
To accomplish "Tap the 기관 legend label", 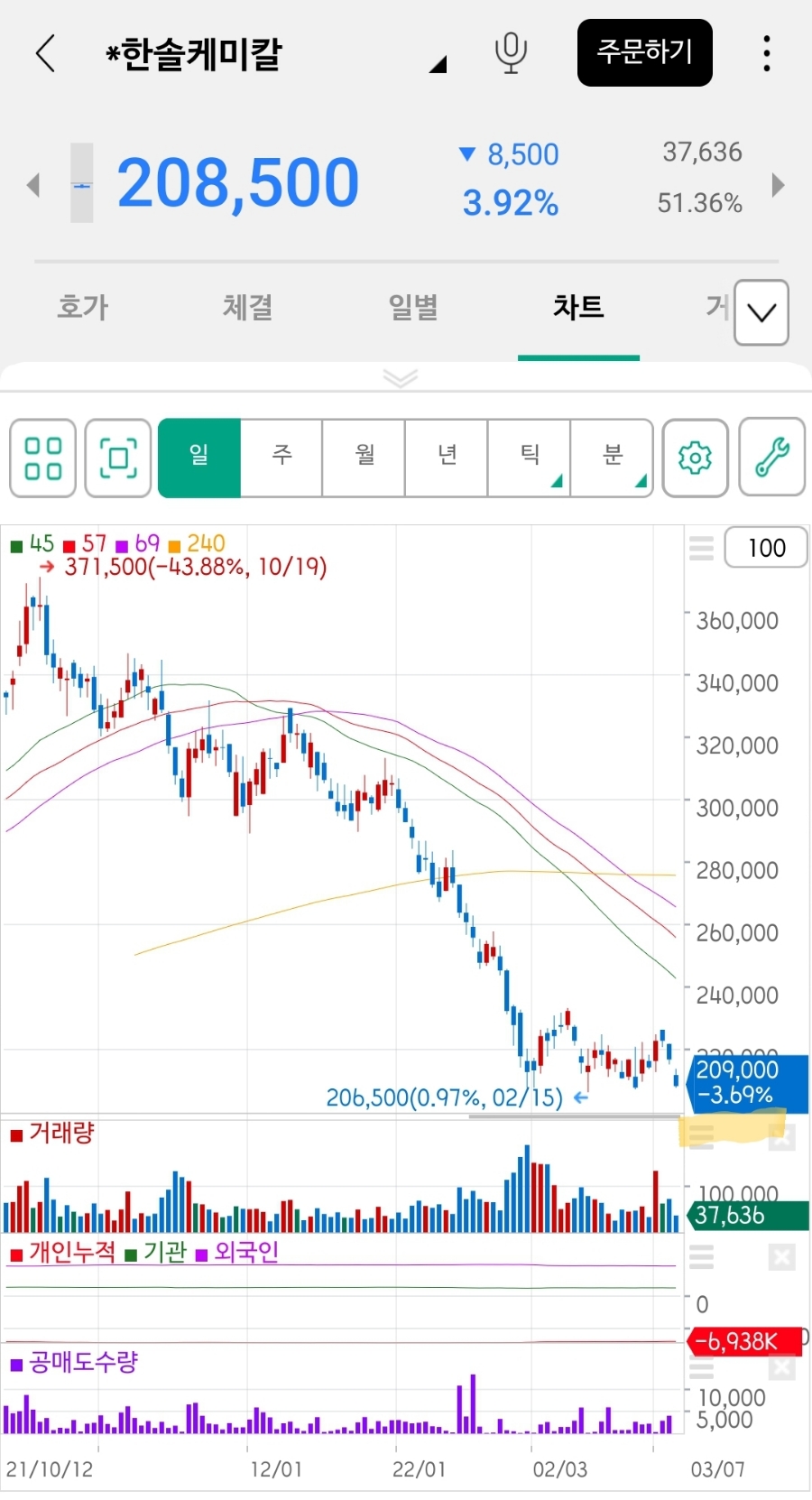I will 156,1252.
